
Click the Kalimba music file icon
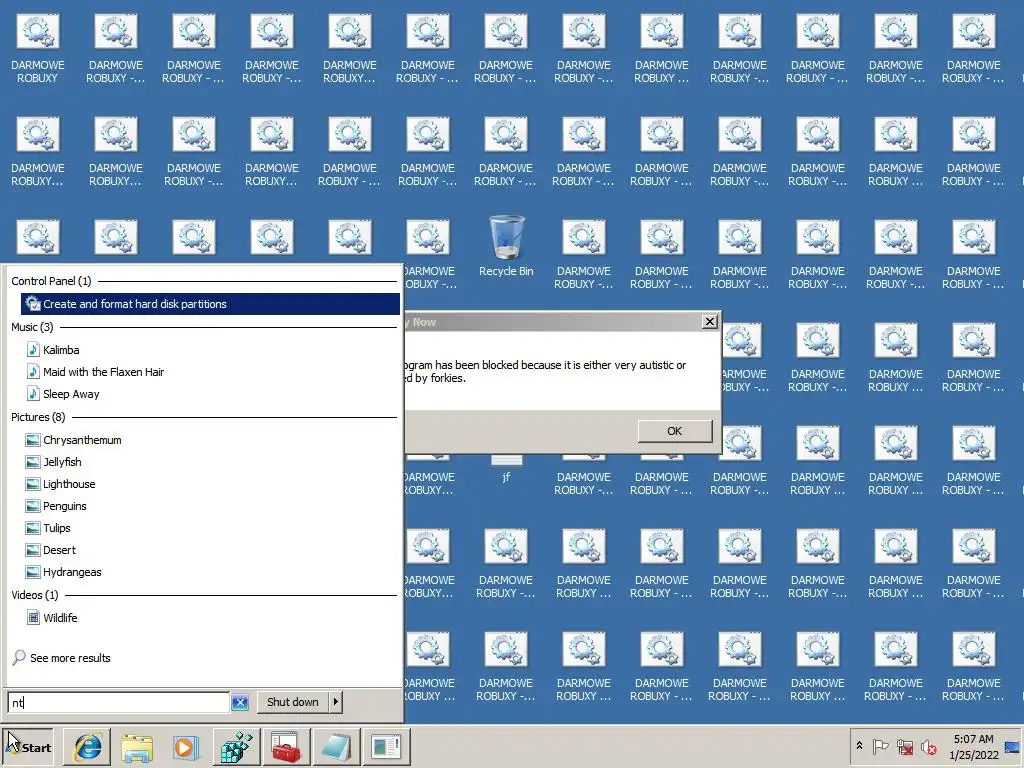(33, 349)
